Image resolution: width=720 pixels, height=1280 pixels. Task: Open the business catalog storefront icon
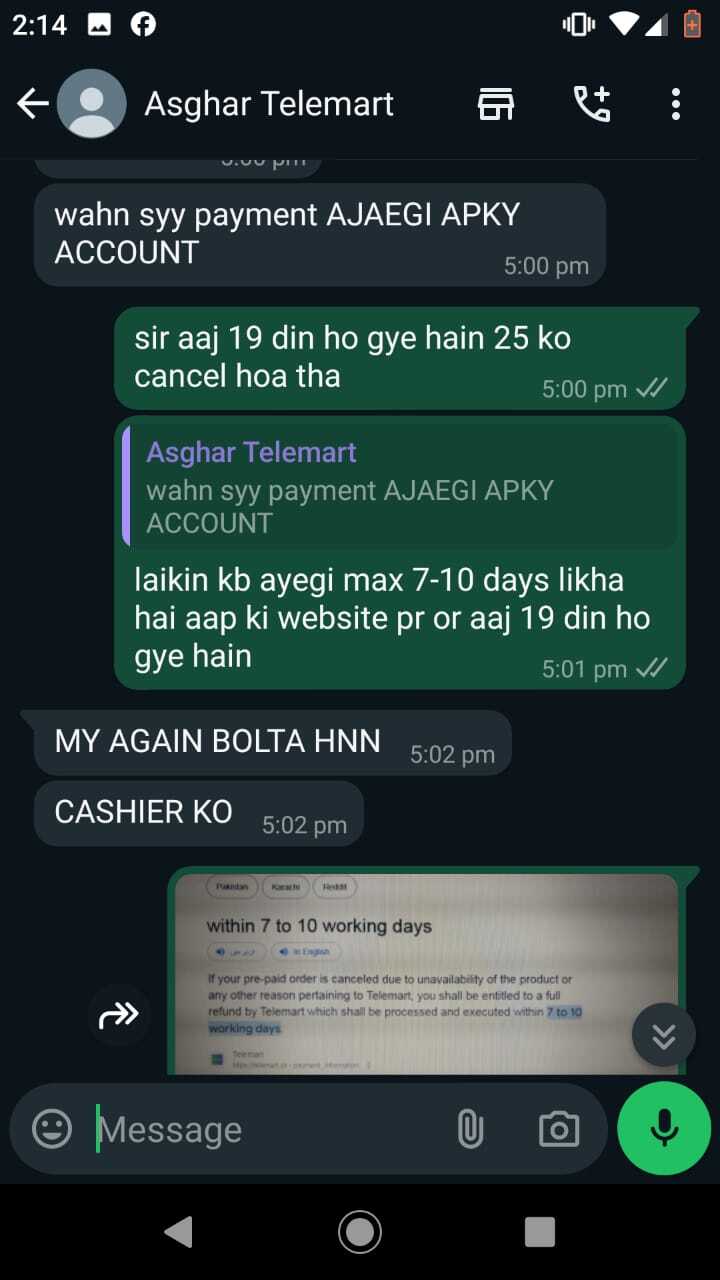pyautogui.click(x=496, y=103)
